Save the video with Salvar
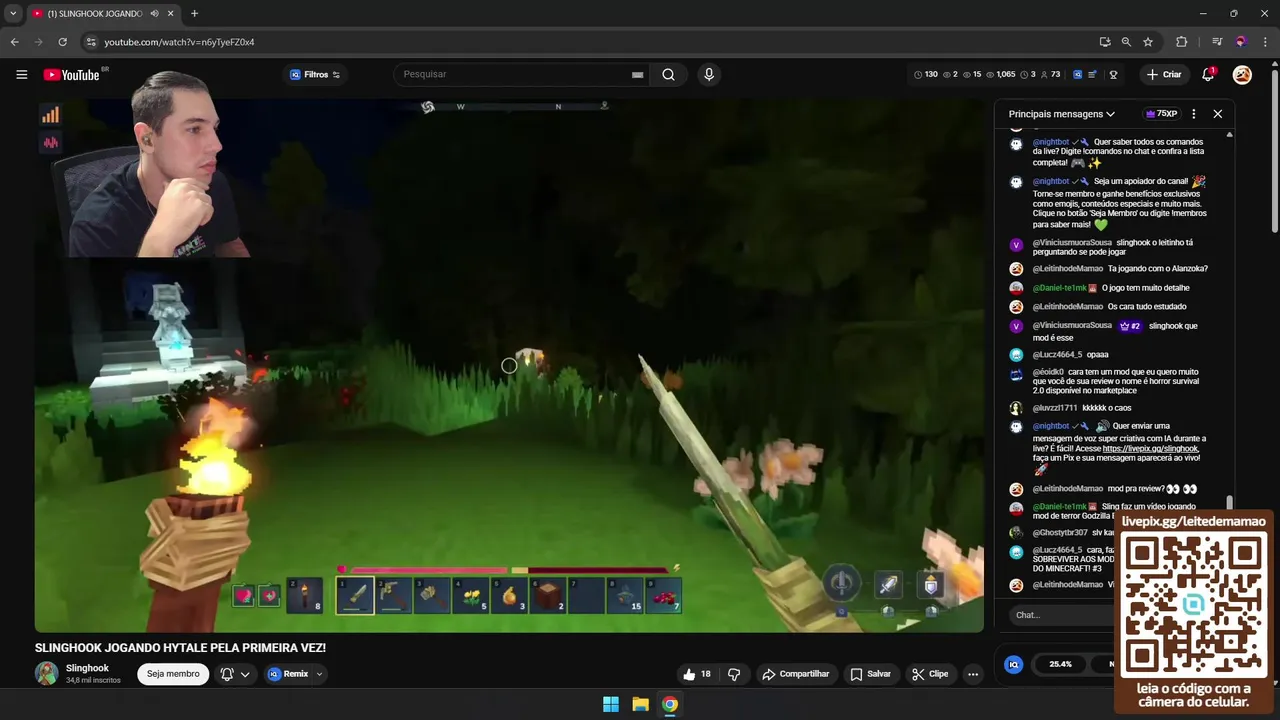The height and width of the screenshot is (720, 1280). 870,674
